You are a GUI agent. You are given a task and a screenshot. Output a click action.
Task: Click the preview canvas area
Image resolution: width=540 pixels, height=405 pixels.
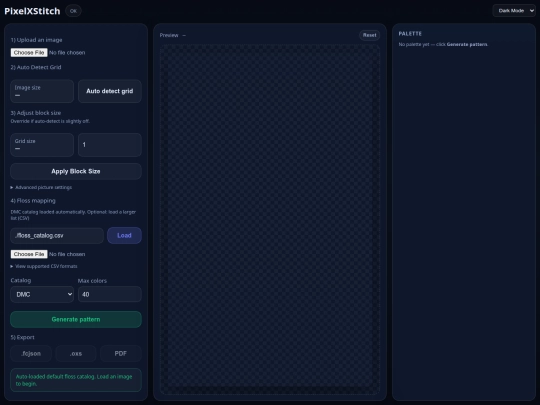[x=270, y=219]
